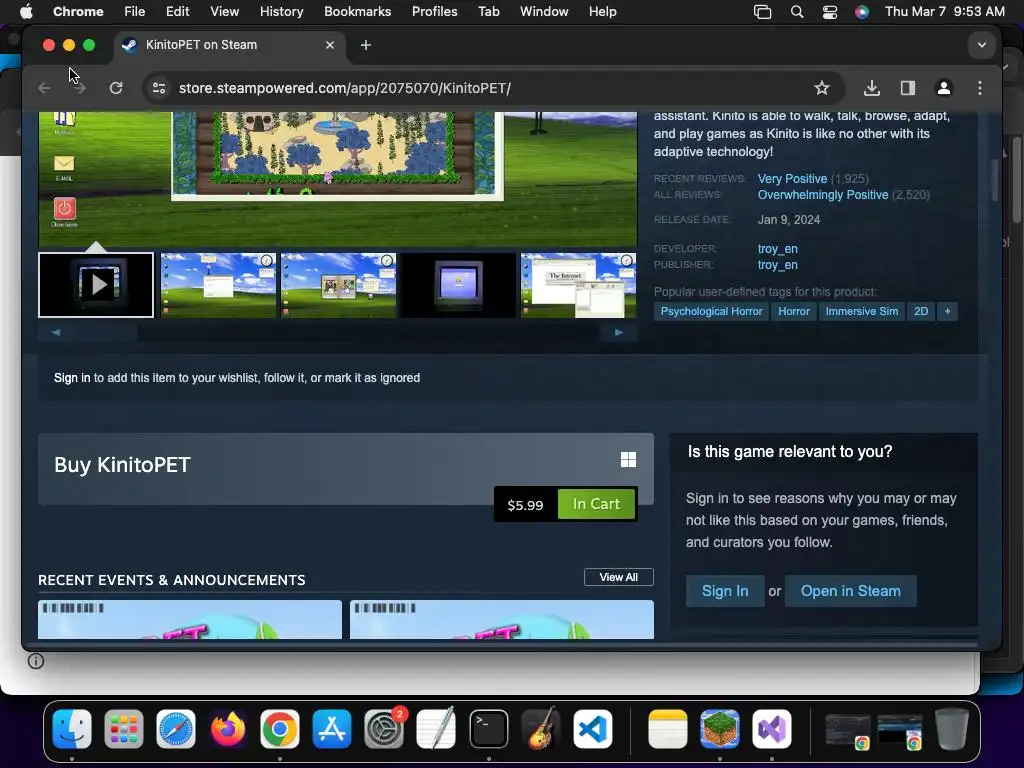Open Trash in the Dock
1024x768 pixels.
point(952,729)
